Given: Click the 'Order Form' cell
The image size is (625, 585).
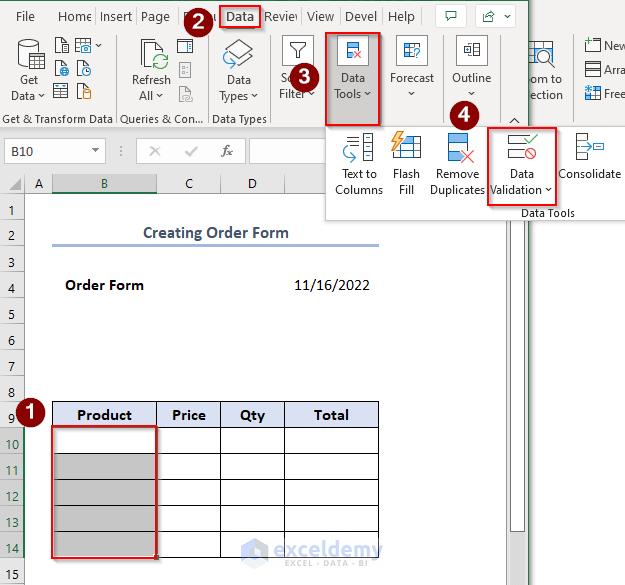Looking at the screenshot, I should pyautogui.click(x=104, y=285).
